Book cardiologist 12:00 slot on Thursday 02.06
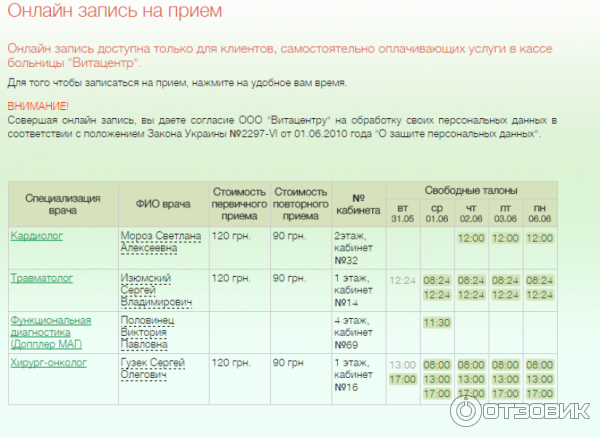Viewport: 600px width, 437px height. [x=471, y=238]
